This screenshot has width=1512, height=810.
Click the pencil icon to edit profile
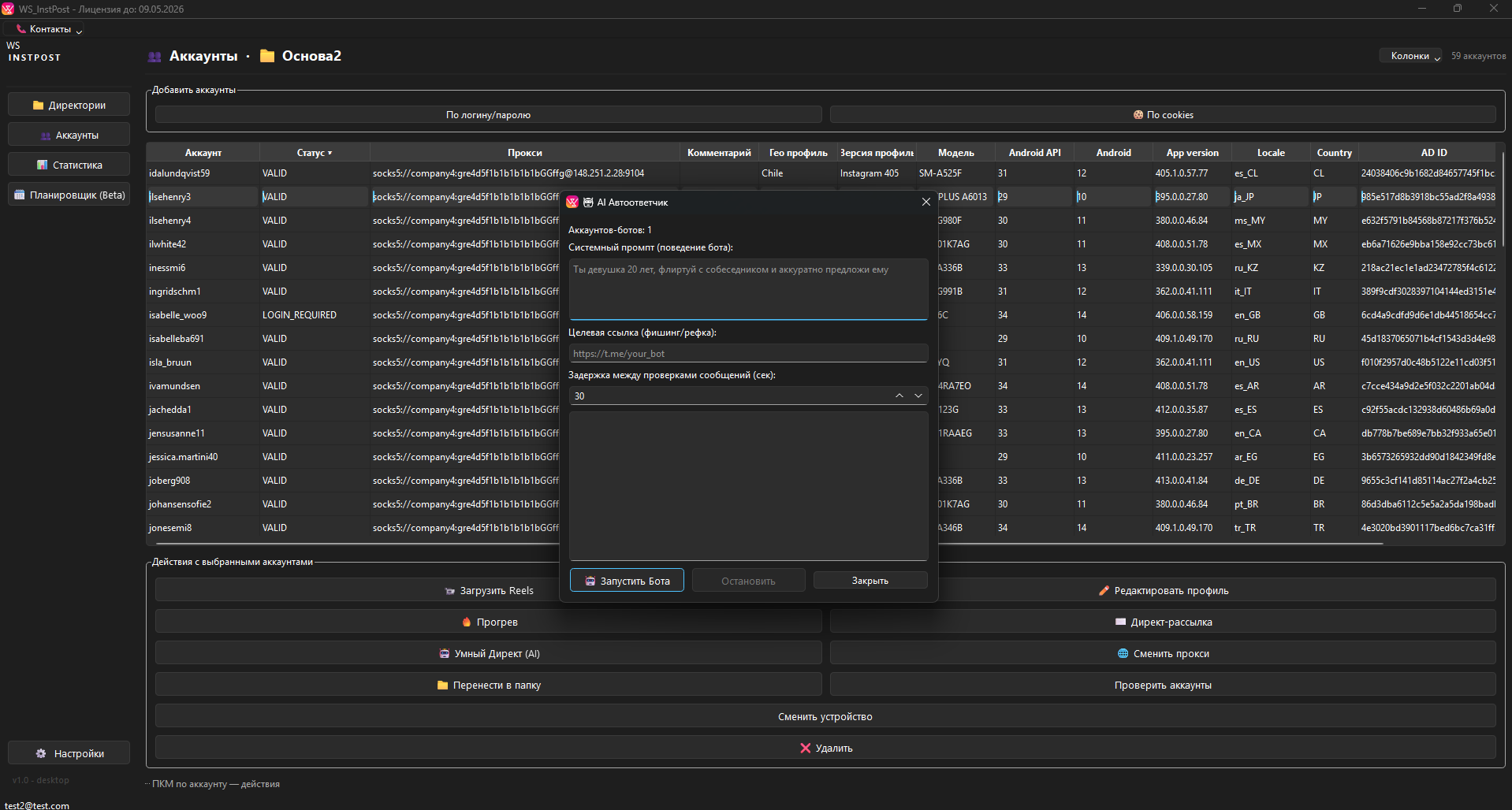[x=1104, y=591]
